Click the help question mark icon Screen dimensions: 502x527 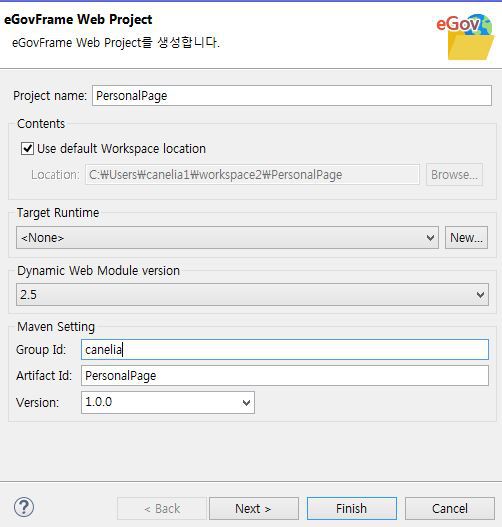tap(24, 508)
